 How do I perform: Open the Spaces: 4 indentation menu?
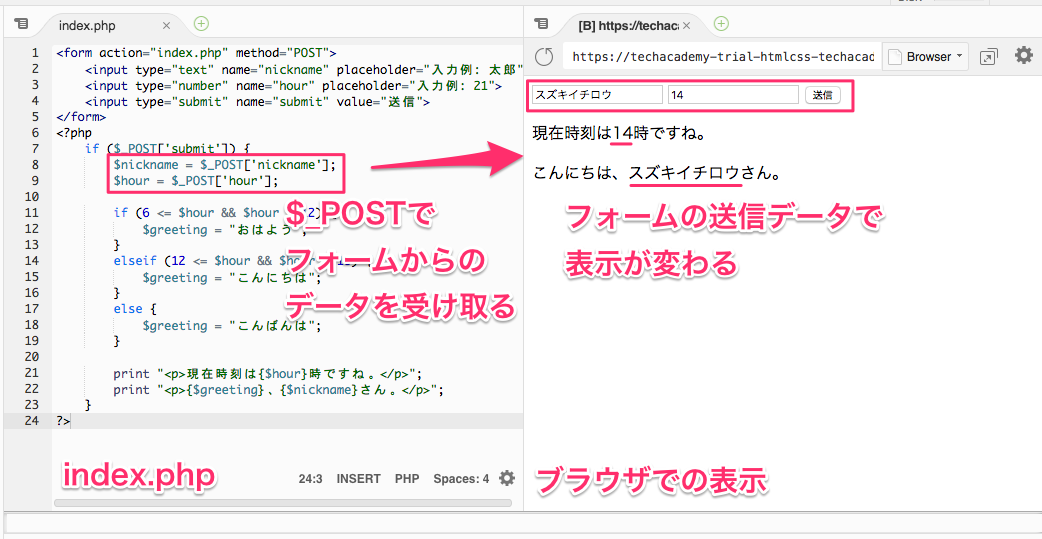point(461,479)
